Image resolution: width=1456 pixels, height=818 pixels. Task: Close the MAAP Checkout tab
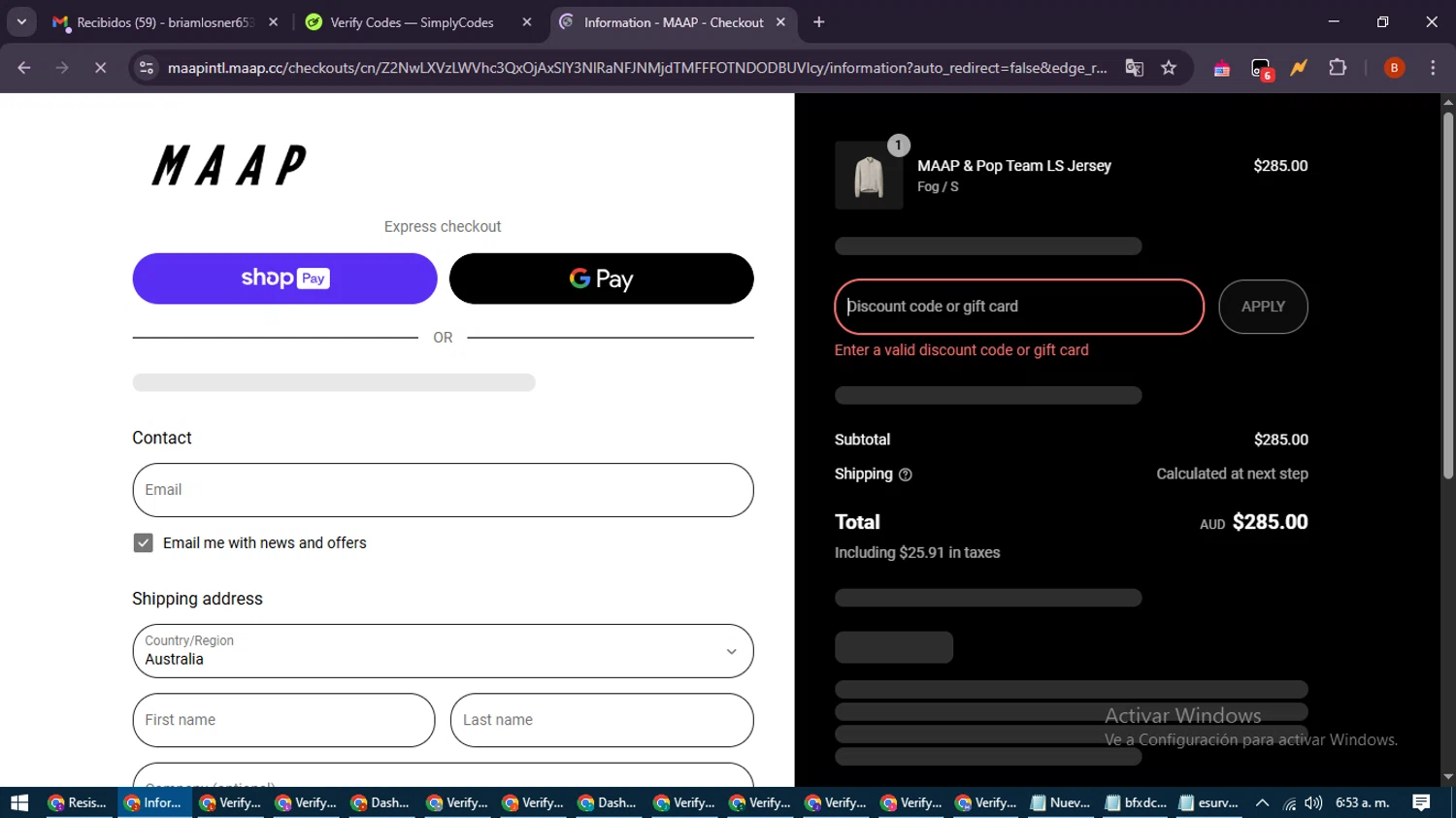click(x=780, y=22)
